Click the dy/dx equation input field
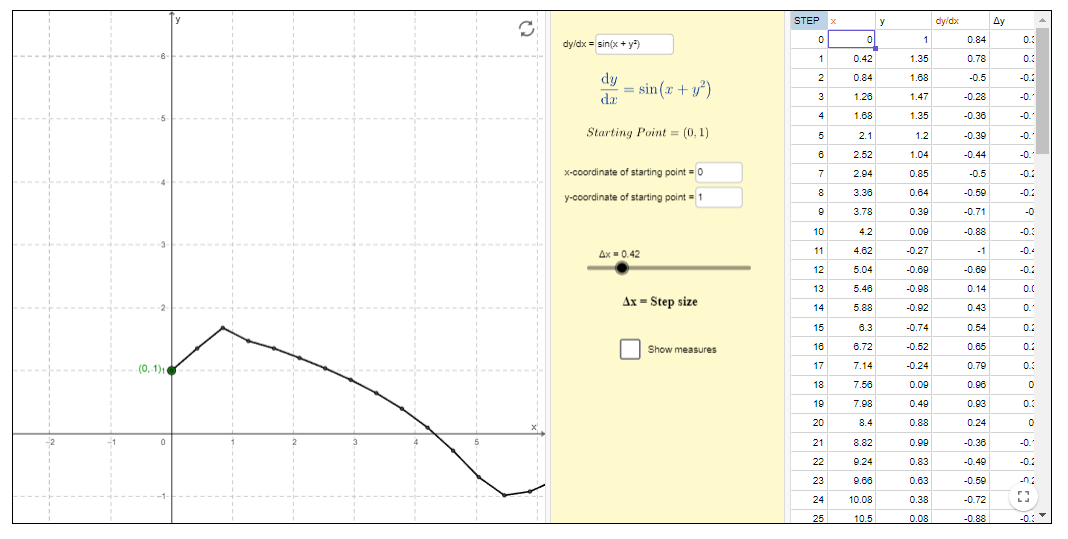Screen dimensions: 1068x539 634,44
